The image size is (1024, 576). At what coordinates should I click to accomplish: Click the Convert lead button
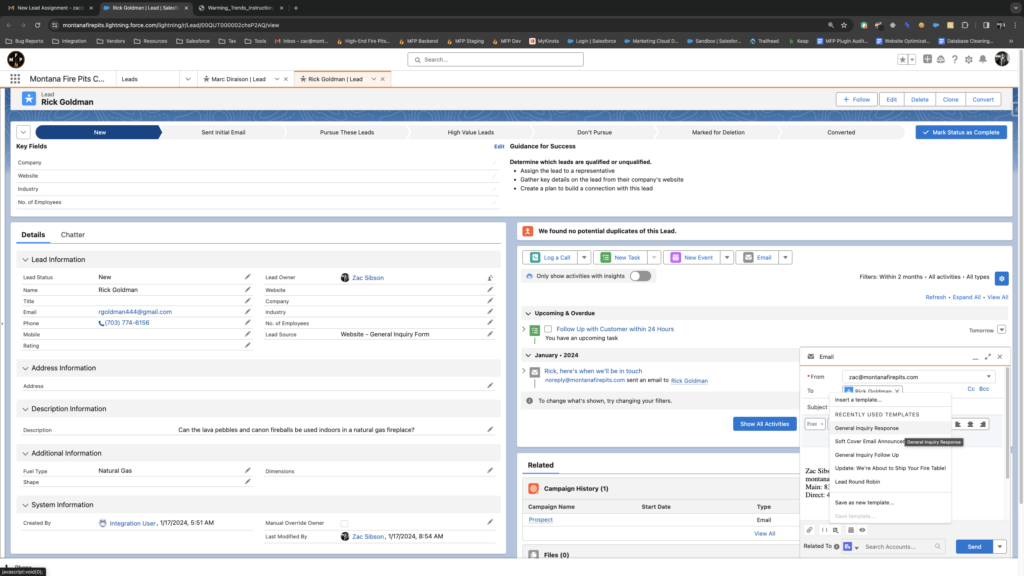click(983, 100)
